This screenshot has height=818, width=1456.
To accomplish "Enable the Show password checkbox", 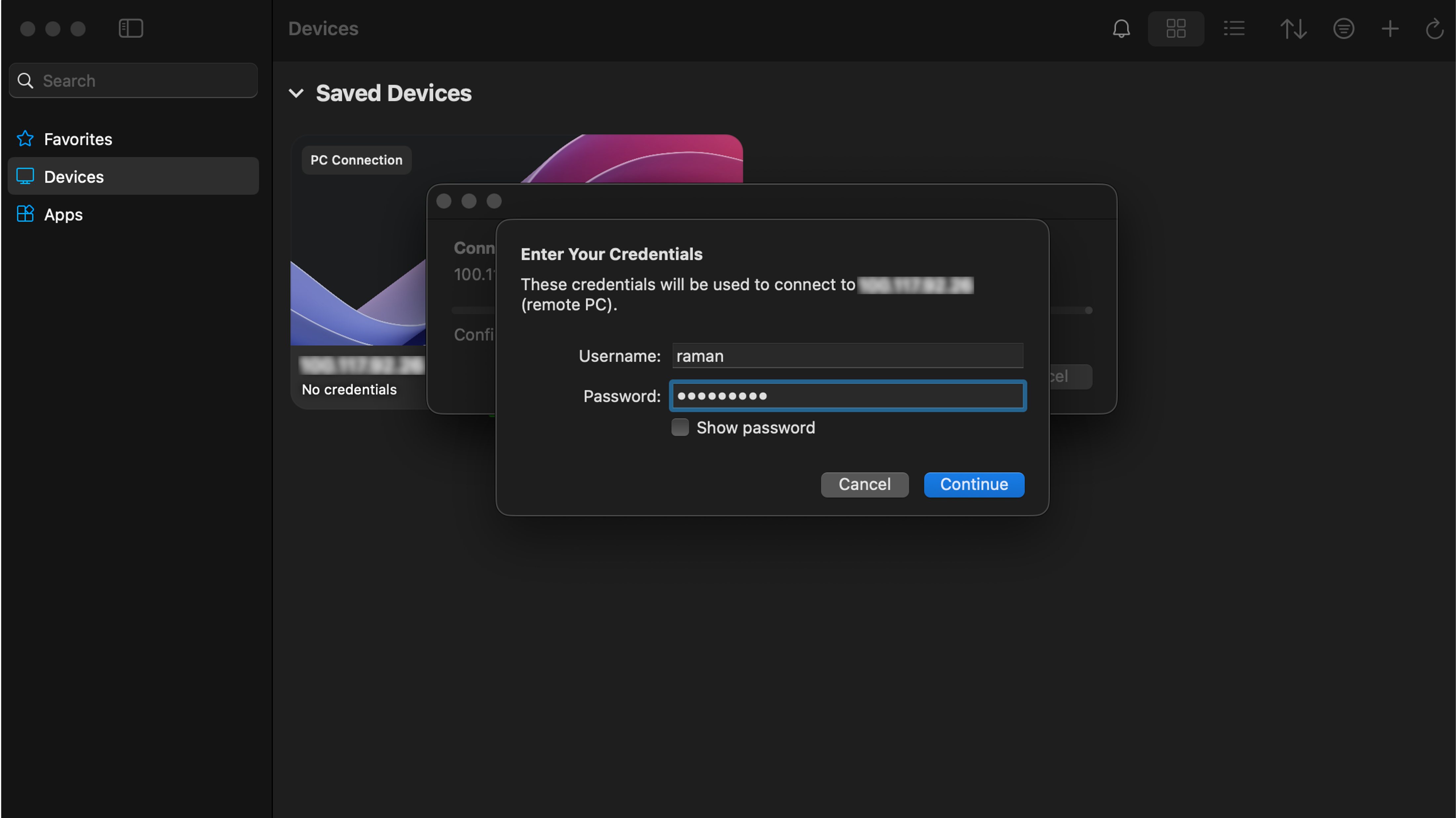I will 680,428.
